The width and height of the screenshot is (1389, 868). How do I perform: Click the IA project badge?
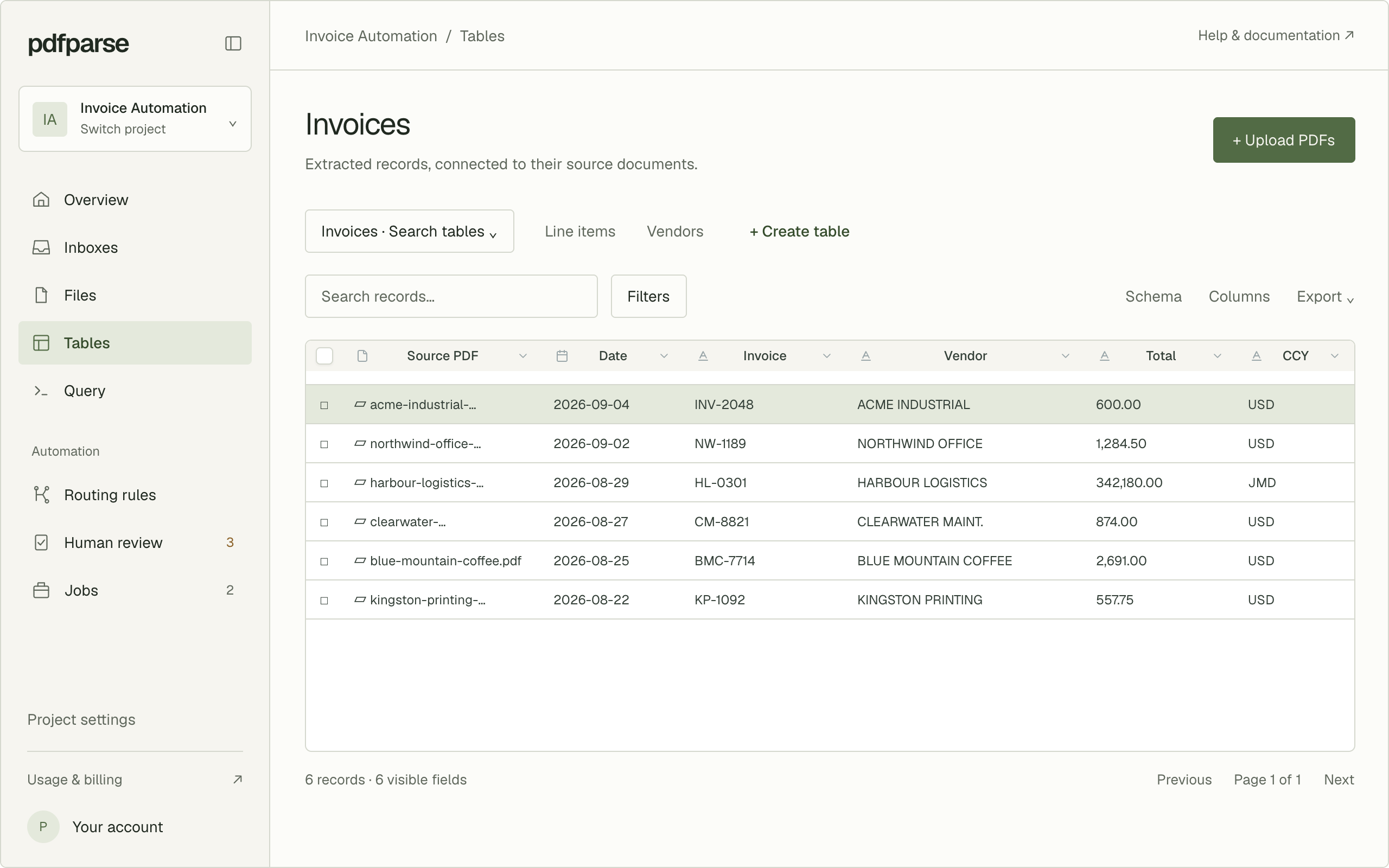click(x=49, y=119)
